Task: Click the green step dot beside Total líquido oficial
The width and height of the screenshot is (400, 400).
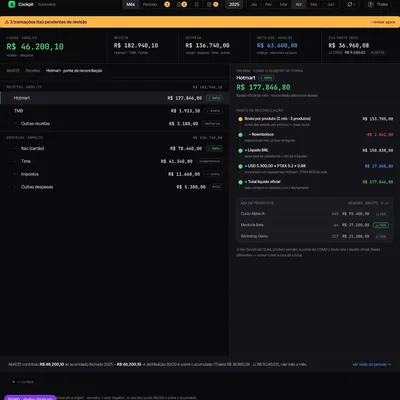Action: click(x=240, y=182)
